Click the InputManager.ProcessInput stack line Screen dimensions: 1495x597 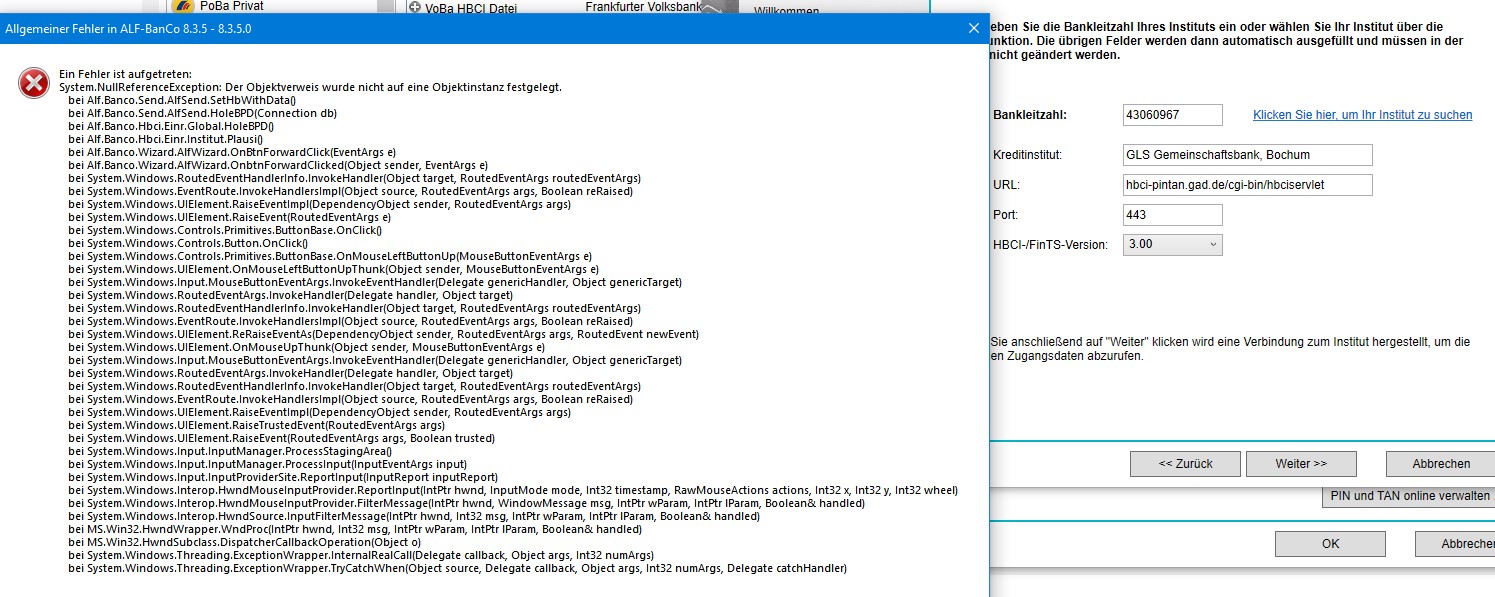point(267,465)
